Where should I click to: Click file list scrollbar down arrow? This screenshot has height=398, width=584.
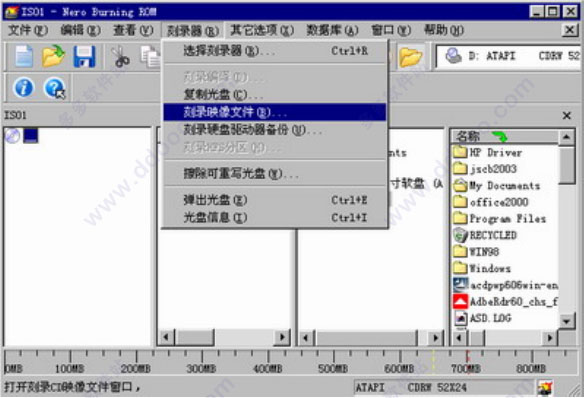[x=566, y=321]
